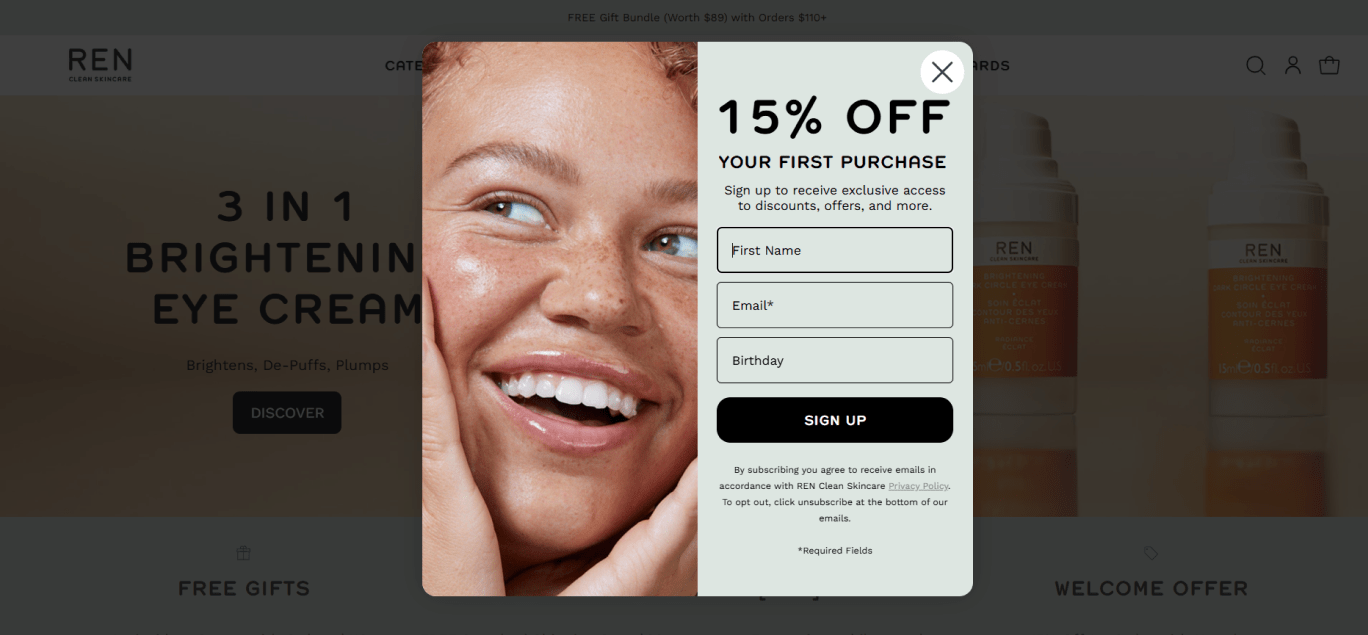
Task: Open the search icon in header
Action: 1255,65
